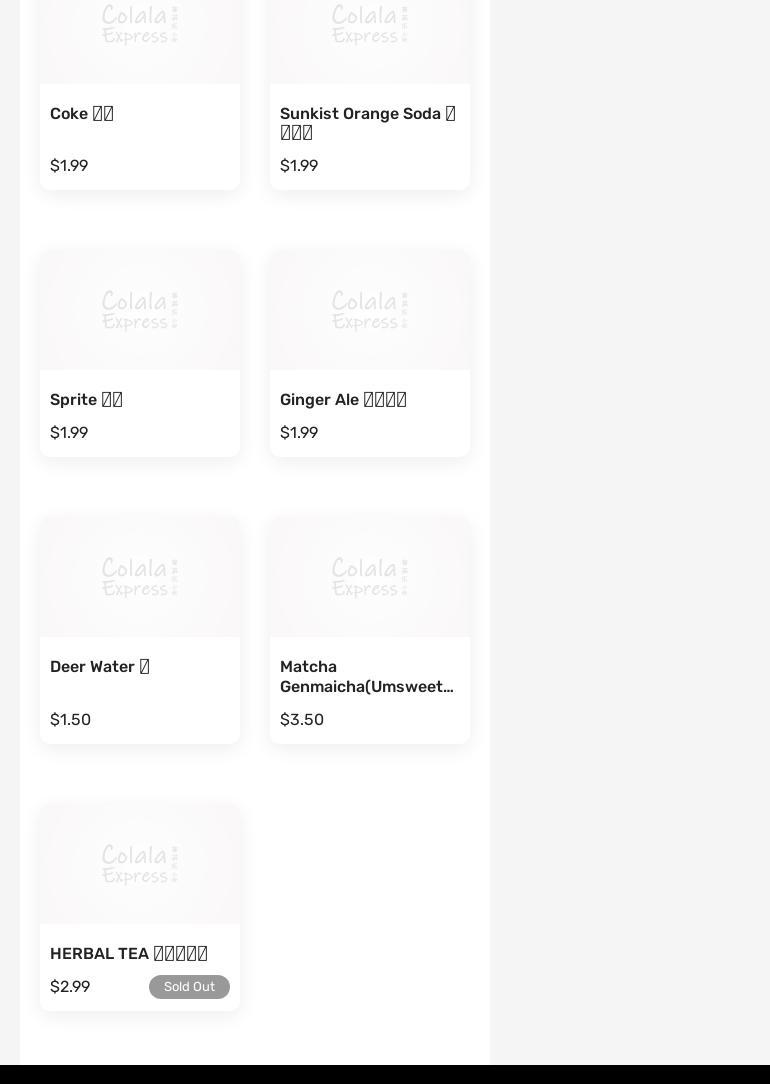
Task: Click the HERBAL TEA product image
Action: [x=140, y=864]
